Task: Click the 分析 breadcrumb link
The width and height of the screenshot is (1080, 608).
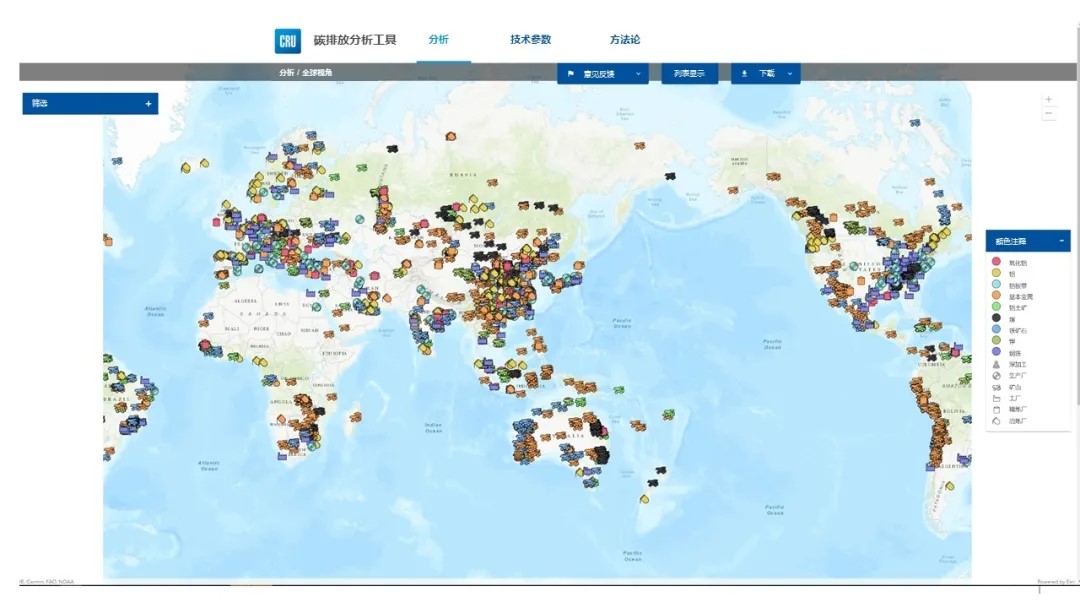Action: [x=286, y=73]
